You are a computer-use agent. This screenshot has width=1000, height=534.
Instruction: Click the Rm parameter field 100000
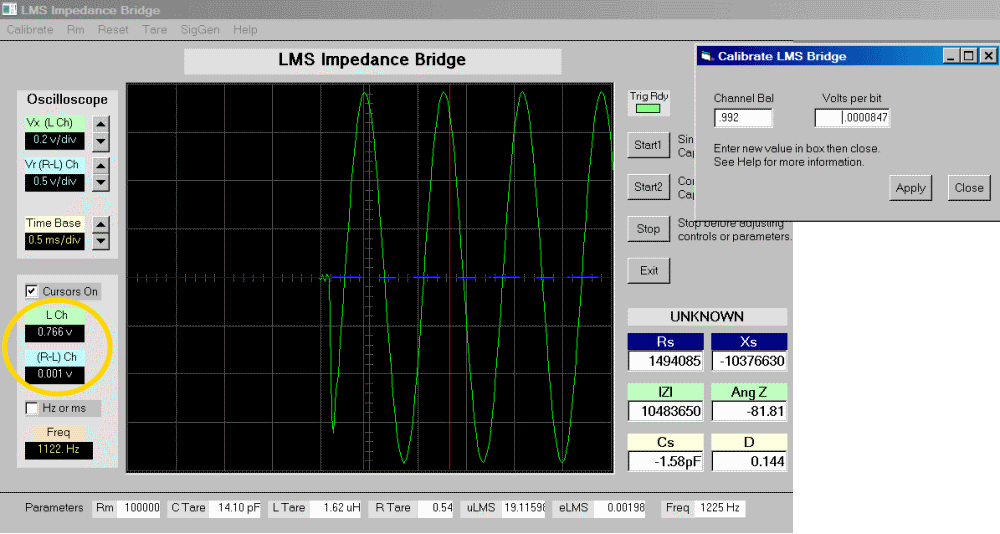click(x=138, y=508)
